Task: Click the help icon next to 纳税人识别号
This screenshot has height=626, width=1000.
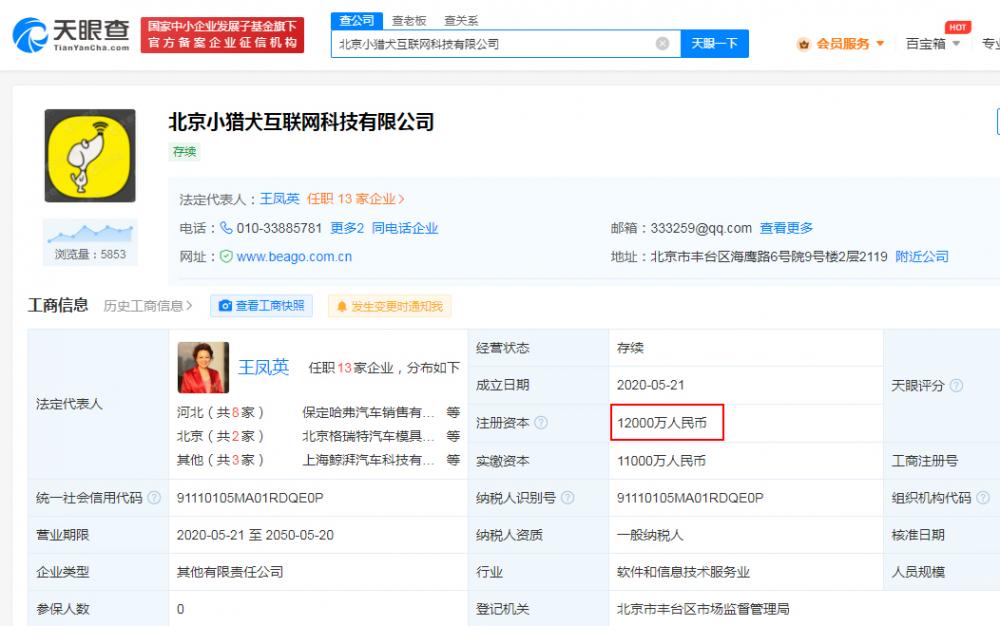Action: click(568, 498)
